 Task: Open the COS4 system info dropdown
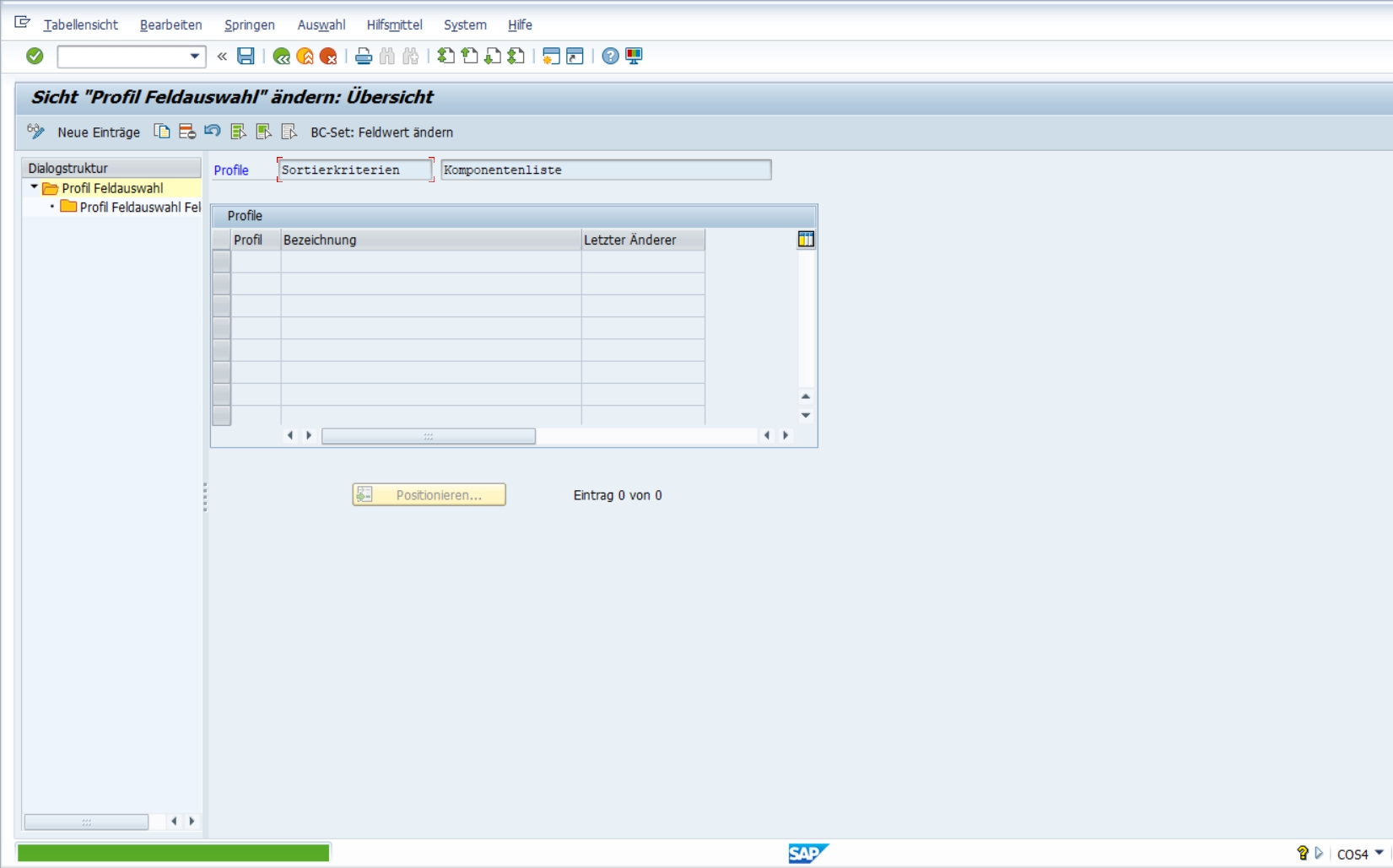click(1379, 853)
